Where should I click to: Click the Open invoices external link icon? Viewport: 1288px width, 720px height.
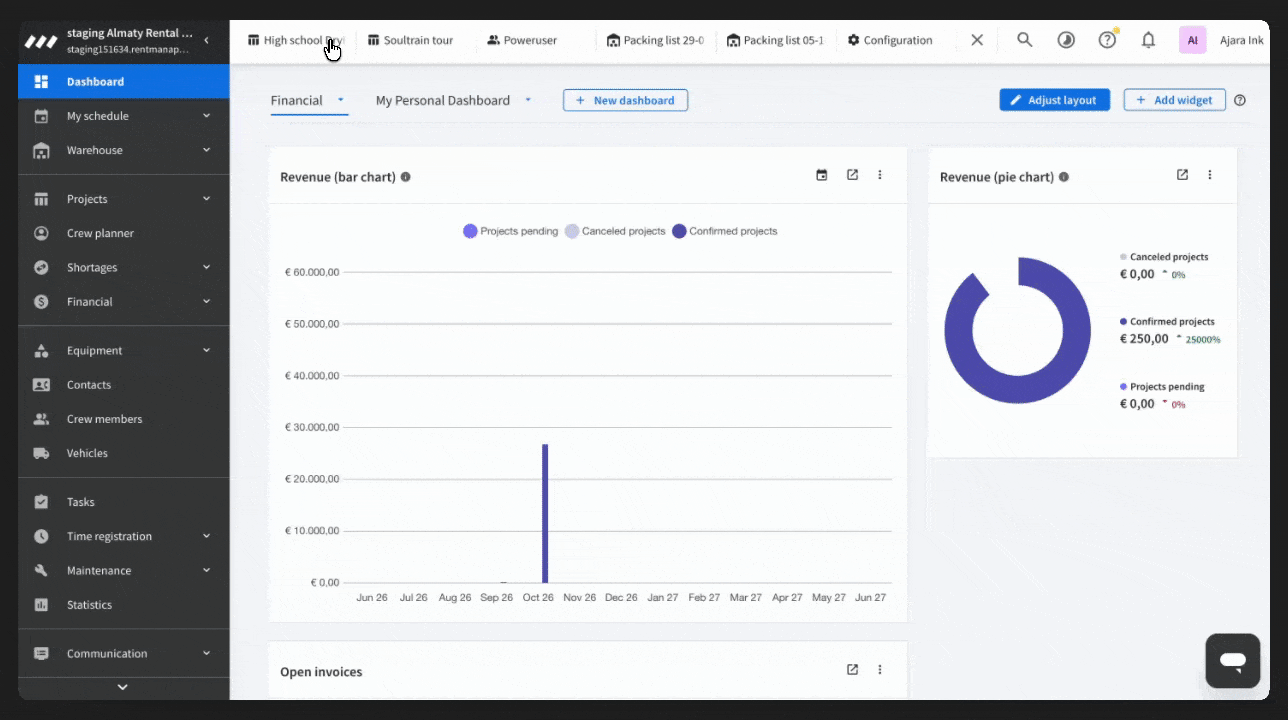tap(852, 670)
